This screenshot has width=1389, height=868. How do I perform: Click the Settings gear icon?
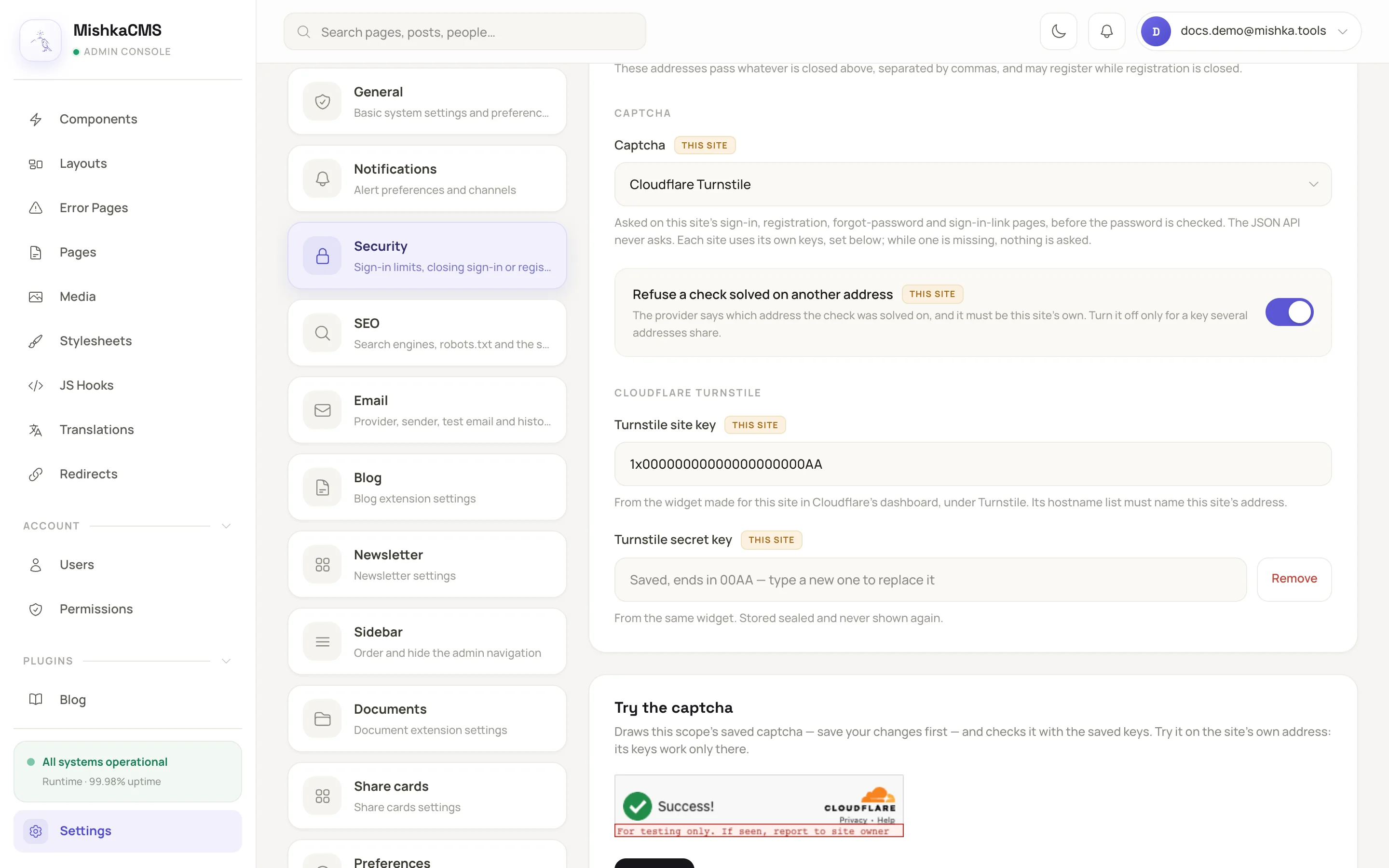pos(36,831)
